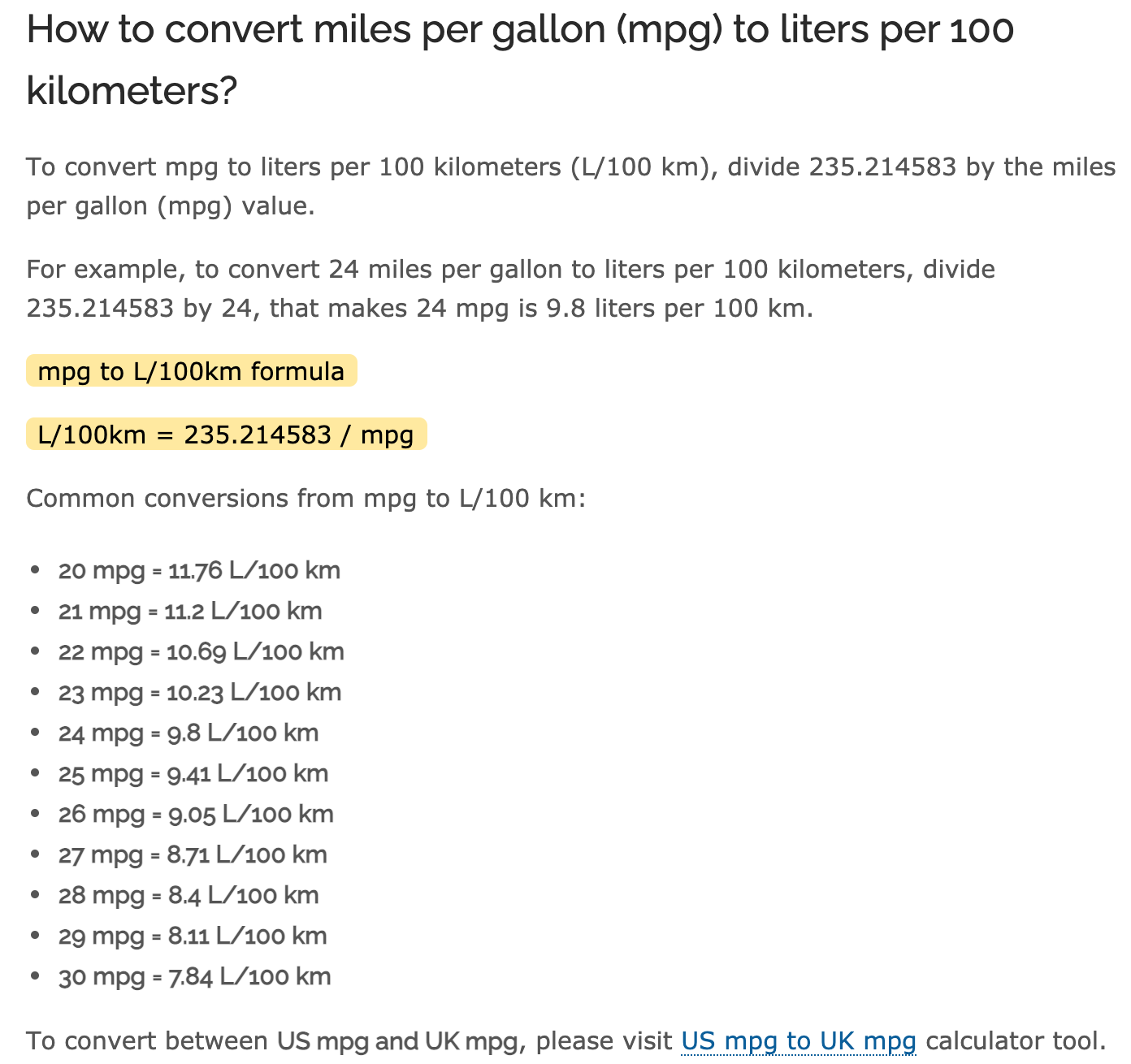1131x1064 pixels.
Task: Click the '29 mpg = 8.11 L/100 km' list item
Action: coord(193,936)
